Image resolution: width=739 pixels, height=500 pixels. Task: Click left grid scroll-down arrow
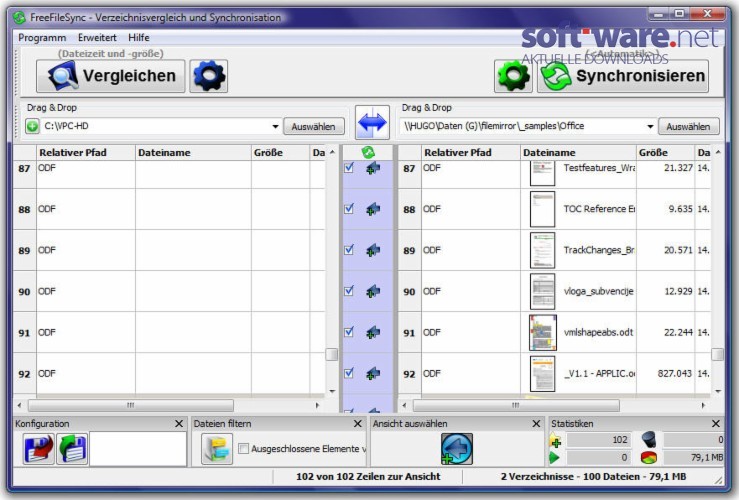[x=332, y=391]
